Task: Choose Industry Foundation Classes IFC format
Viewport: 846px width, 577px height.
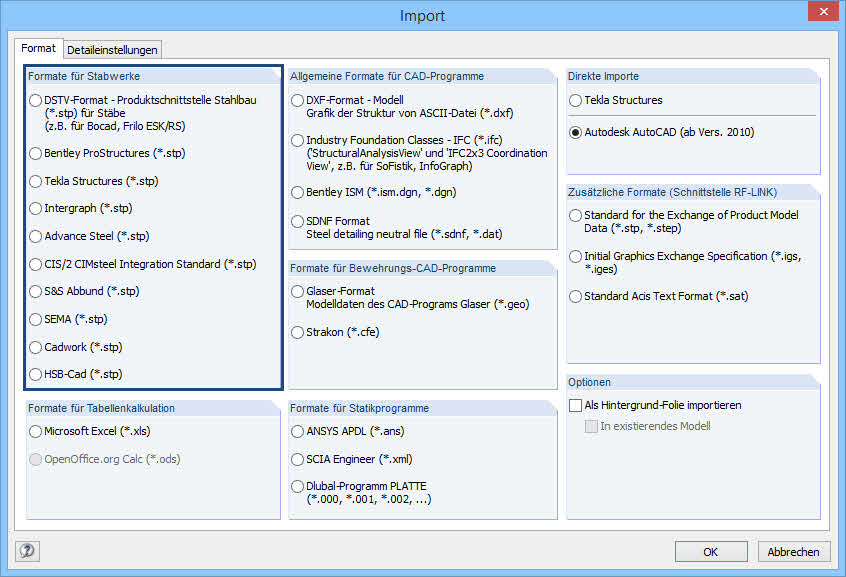Action: pyautogui.click(x=298, y=140)
